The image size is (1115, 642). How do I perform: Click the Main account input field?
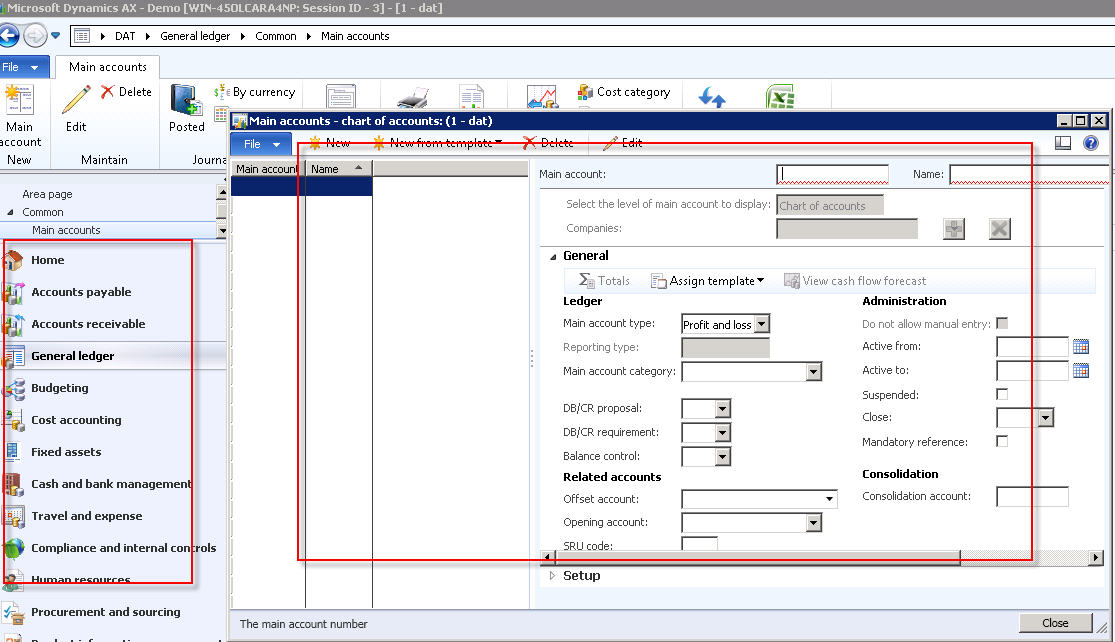(x=832, y=174)
